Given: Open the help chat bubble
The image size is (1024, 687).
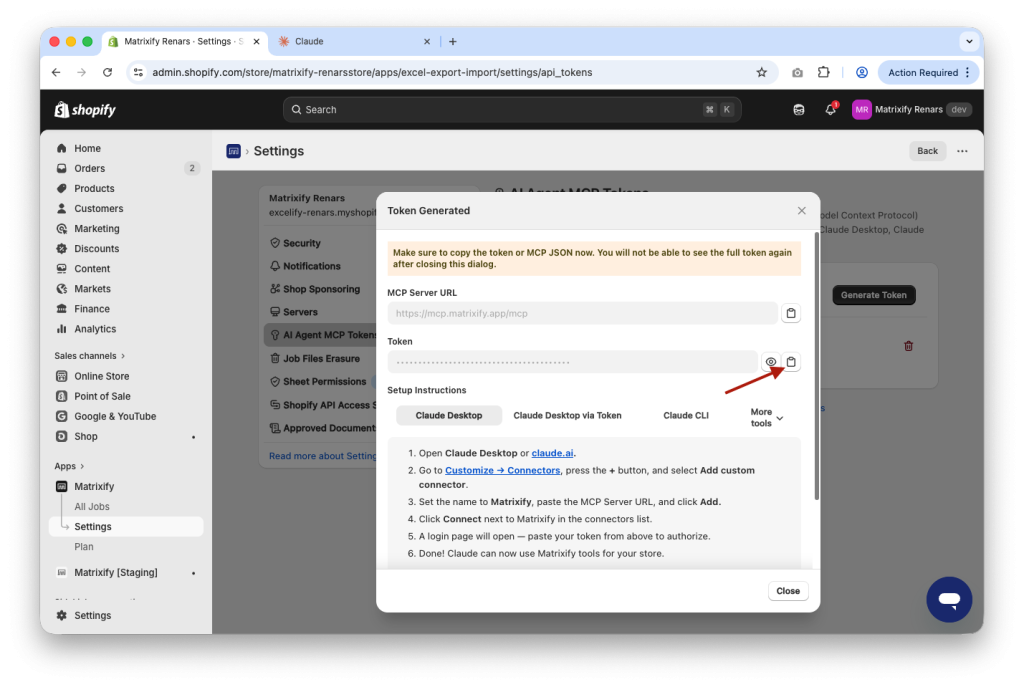Looking at the screenshot, I should coord(949,599).
